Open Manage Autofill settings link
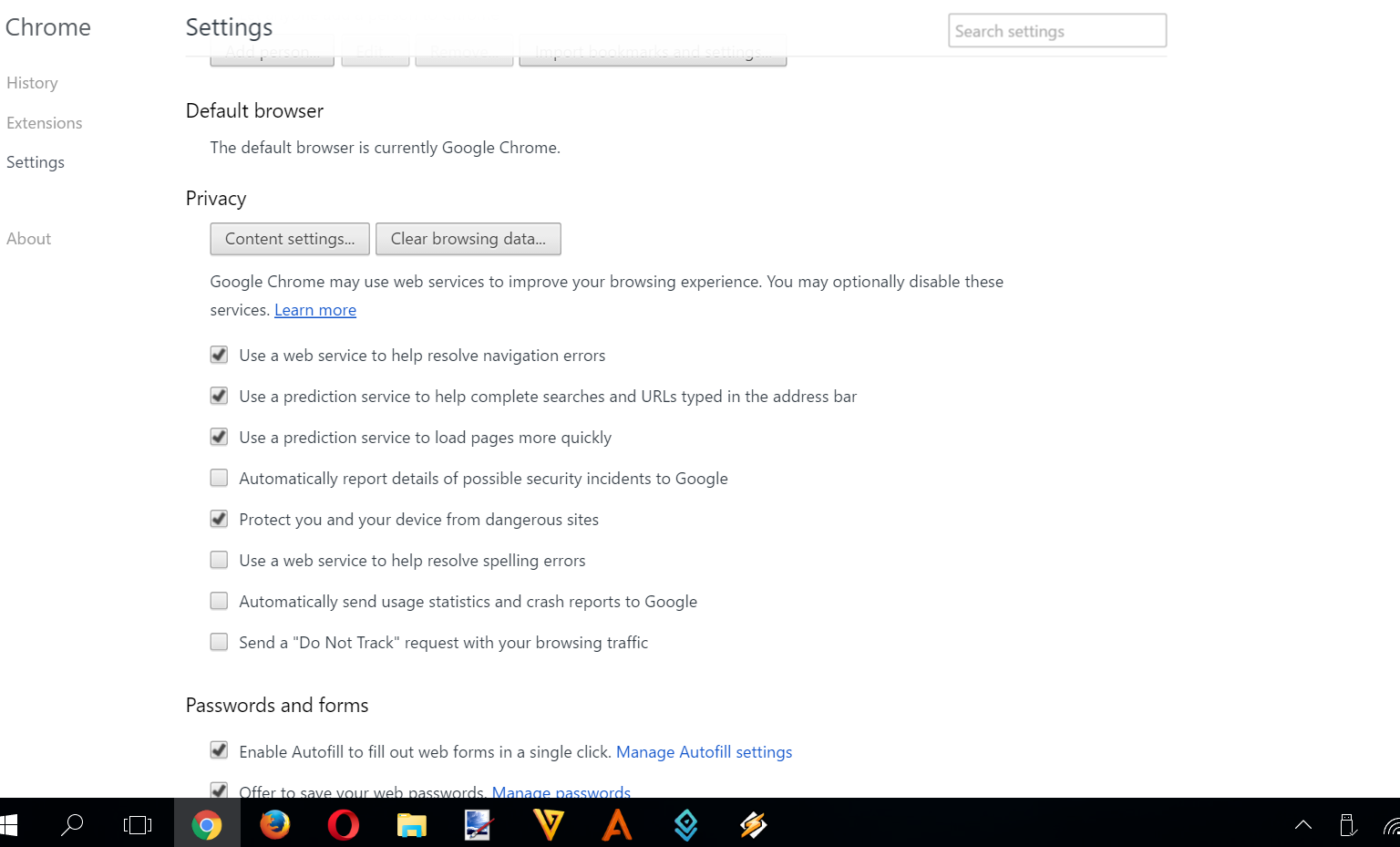1400x847 pixels. (704, 752)
